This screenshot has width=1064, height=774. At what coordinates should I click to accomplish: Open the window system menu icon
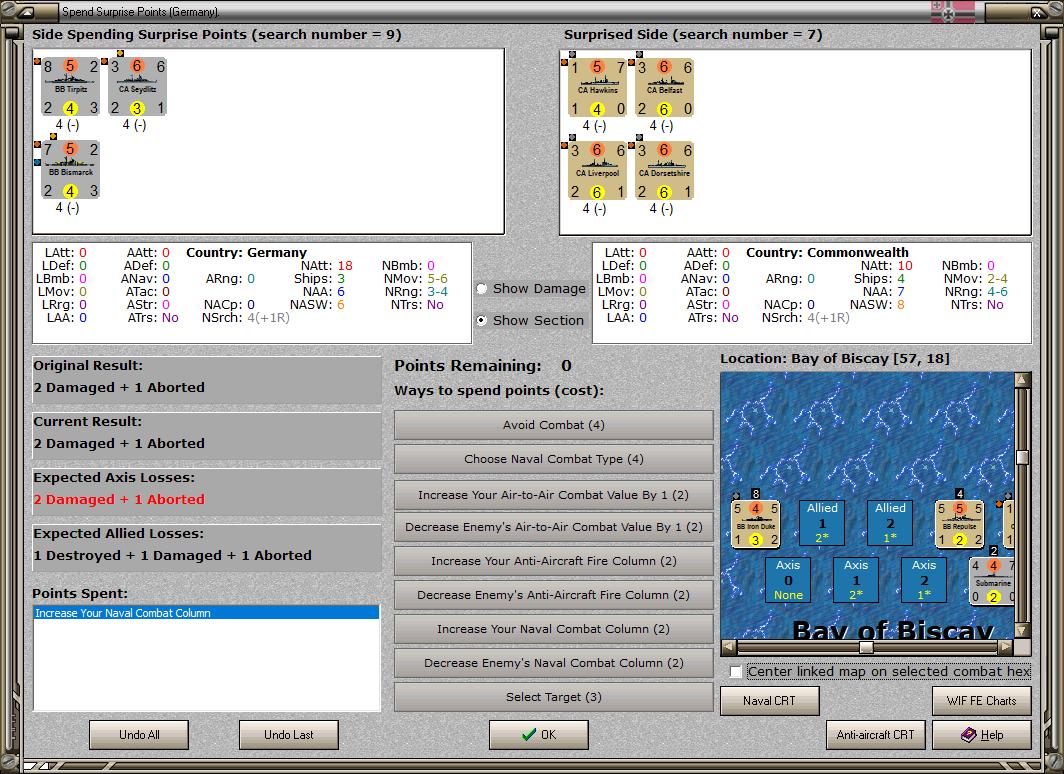pos(24,12)
